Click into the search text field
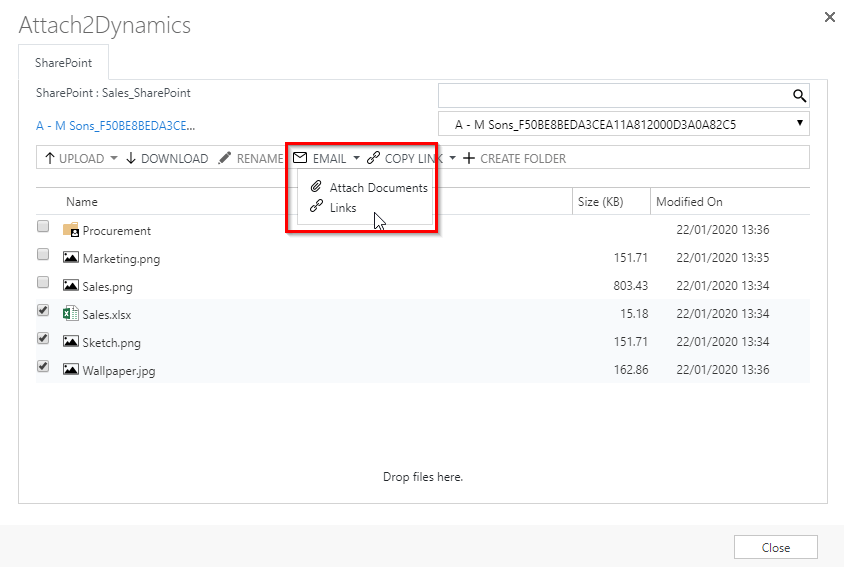This screenshot has width=844, height=567. 614,96
